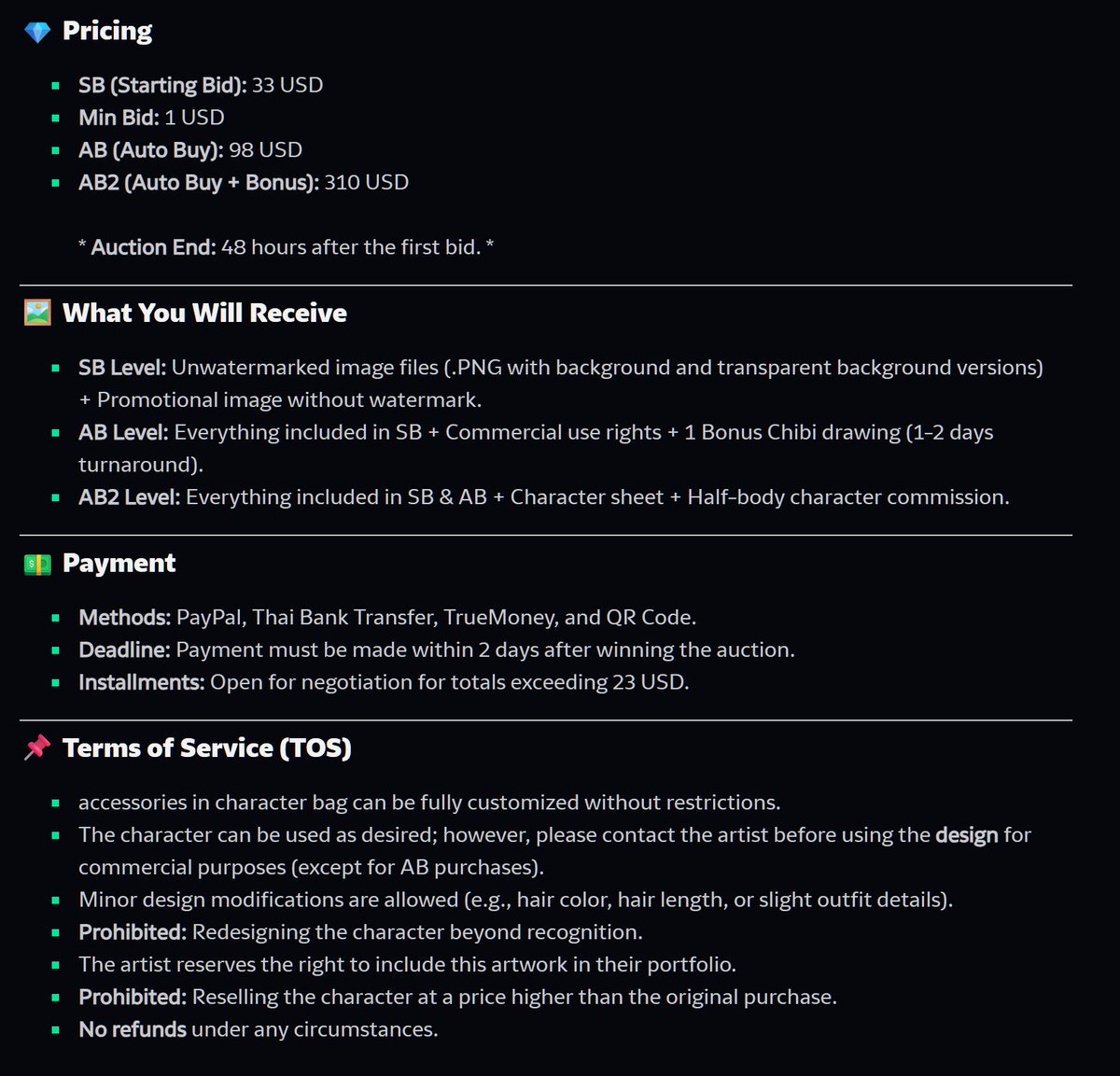Click the green bullet before No refunds
This screenshot has width=1120, height=1076.
(56, 1030)
